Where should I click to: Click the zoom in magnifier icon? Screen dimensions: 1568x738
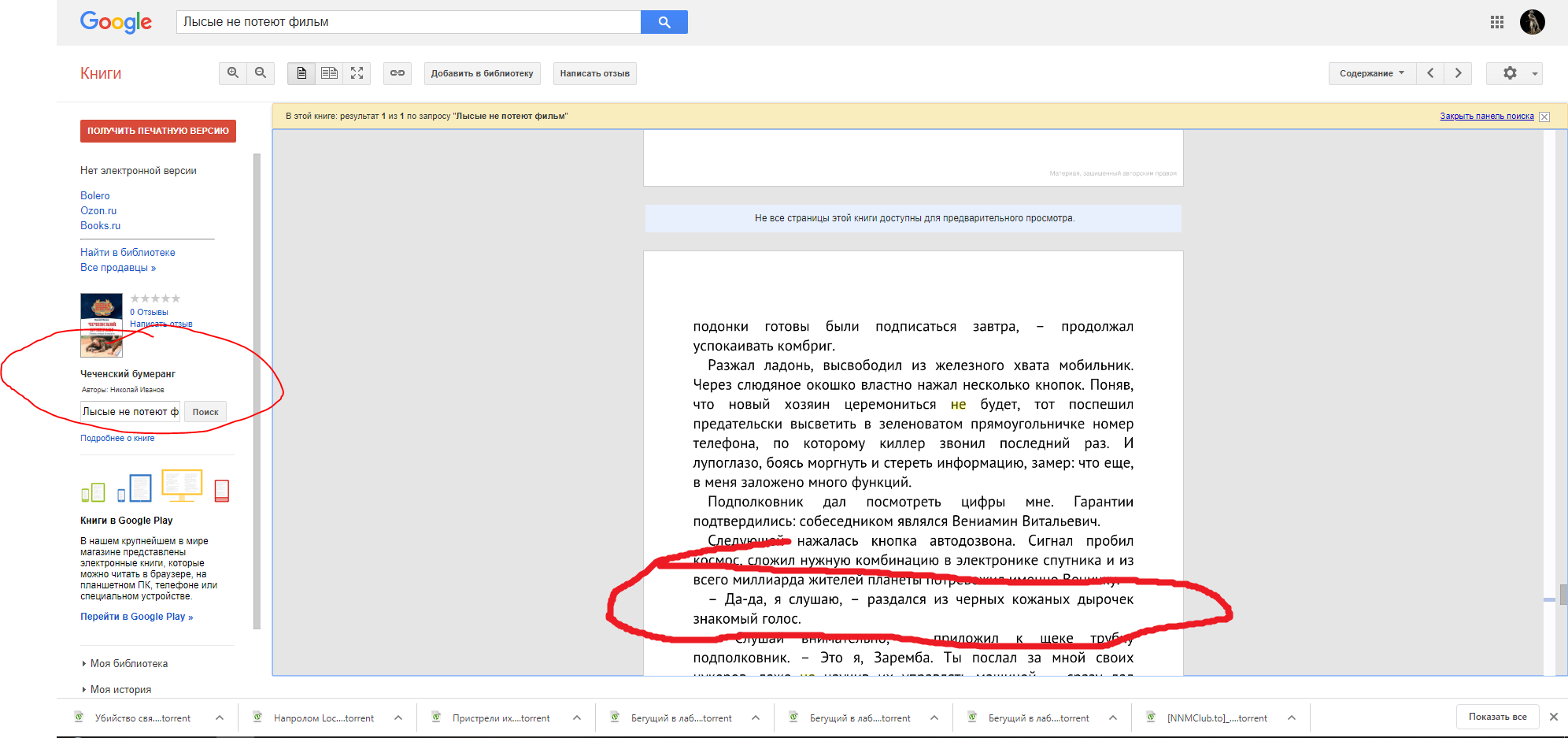point(232,73)
